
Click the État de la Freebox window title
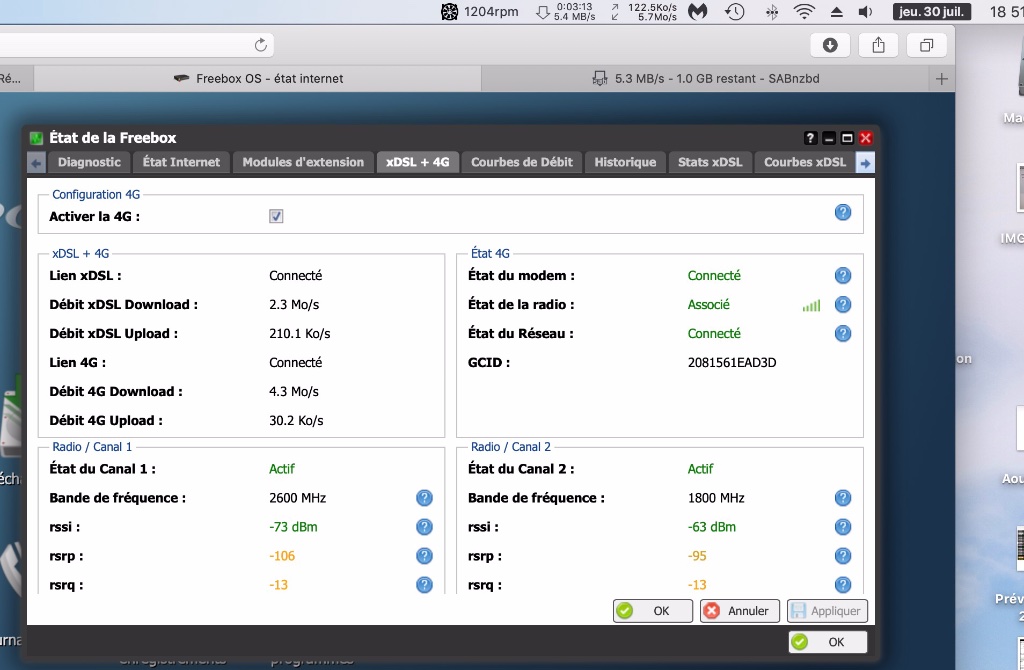click(113, 138)
